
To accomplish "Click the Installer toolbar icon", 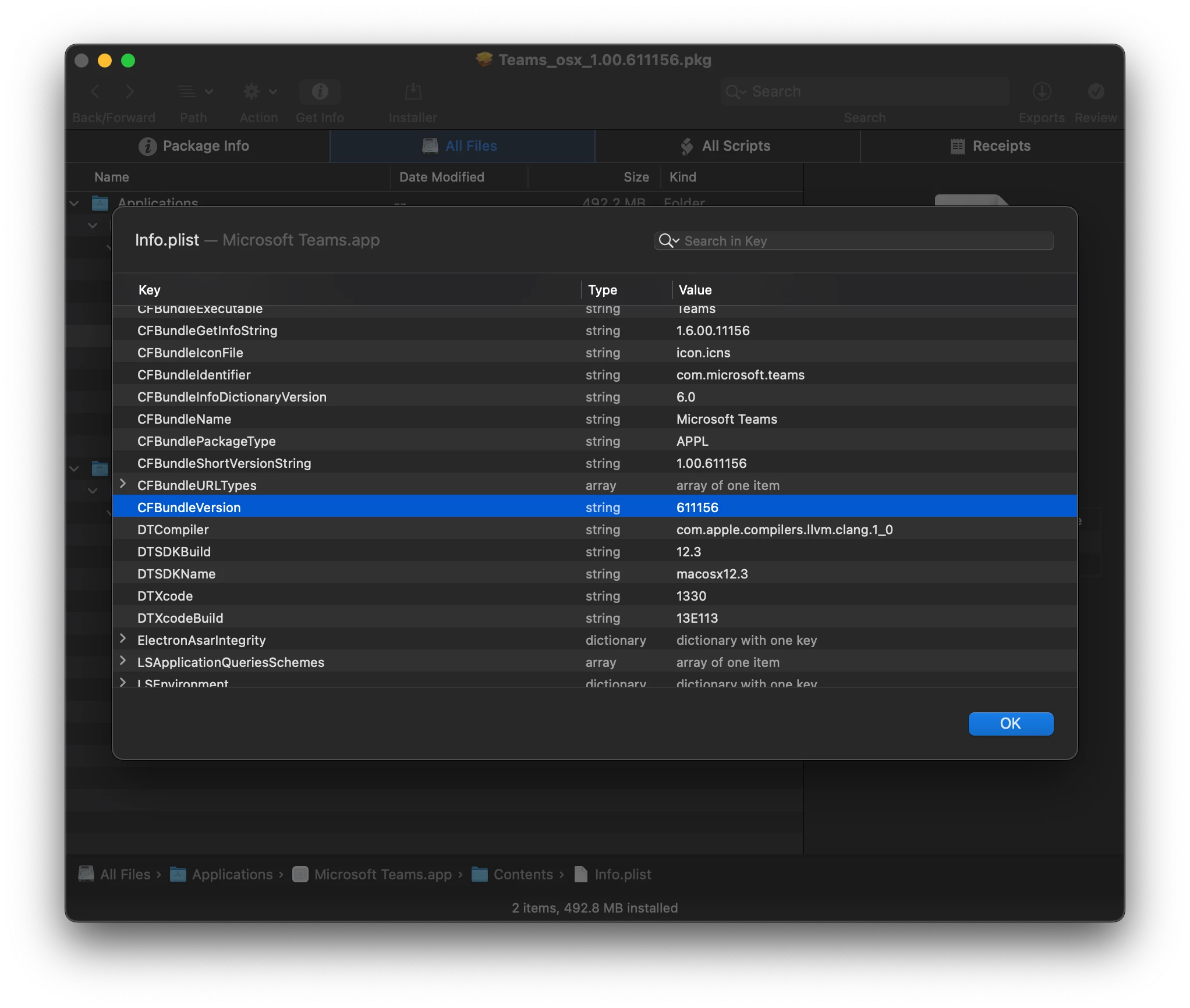I will [413, 91].
